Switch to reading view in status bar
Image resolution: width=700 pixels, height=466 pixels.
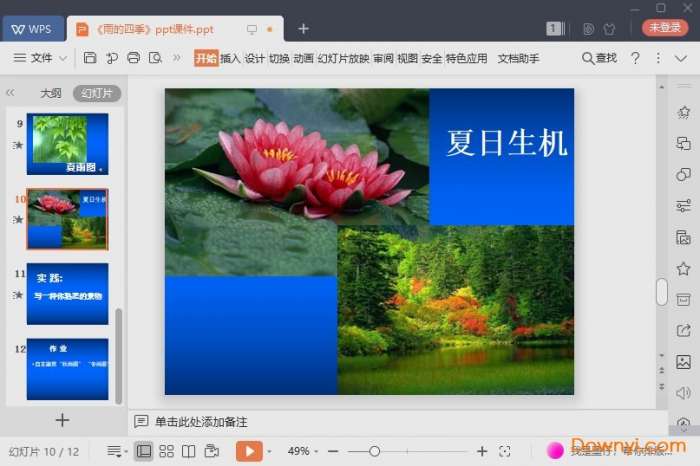[188, 451]
